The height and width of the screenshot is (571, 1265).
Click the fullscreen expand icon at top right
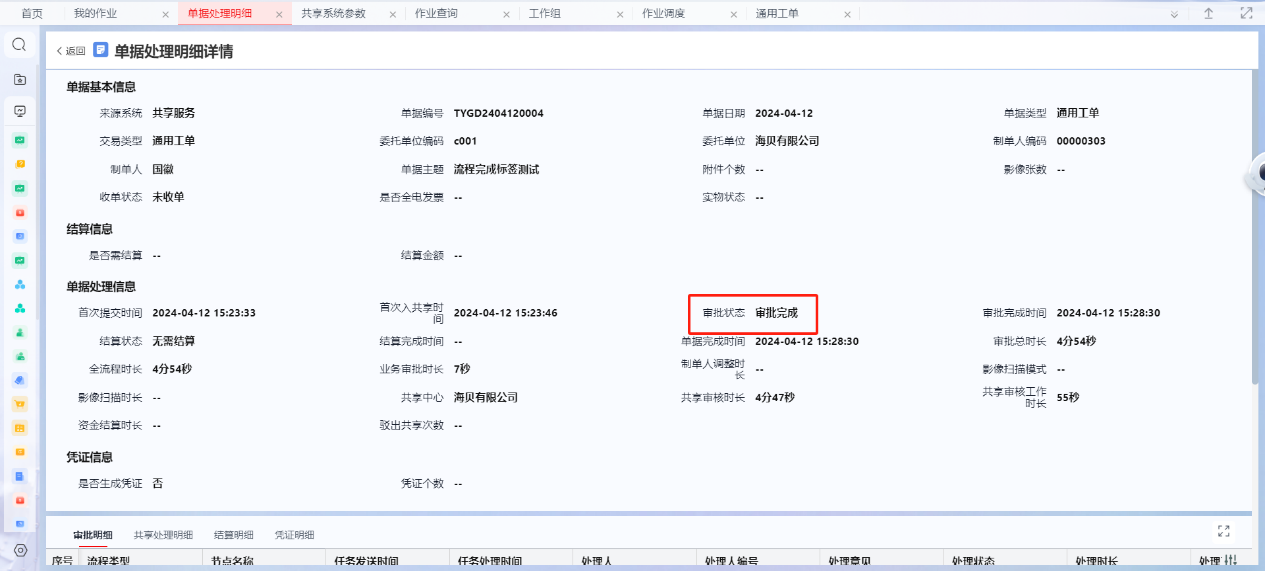tap(1246, 14)
